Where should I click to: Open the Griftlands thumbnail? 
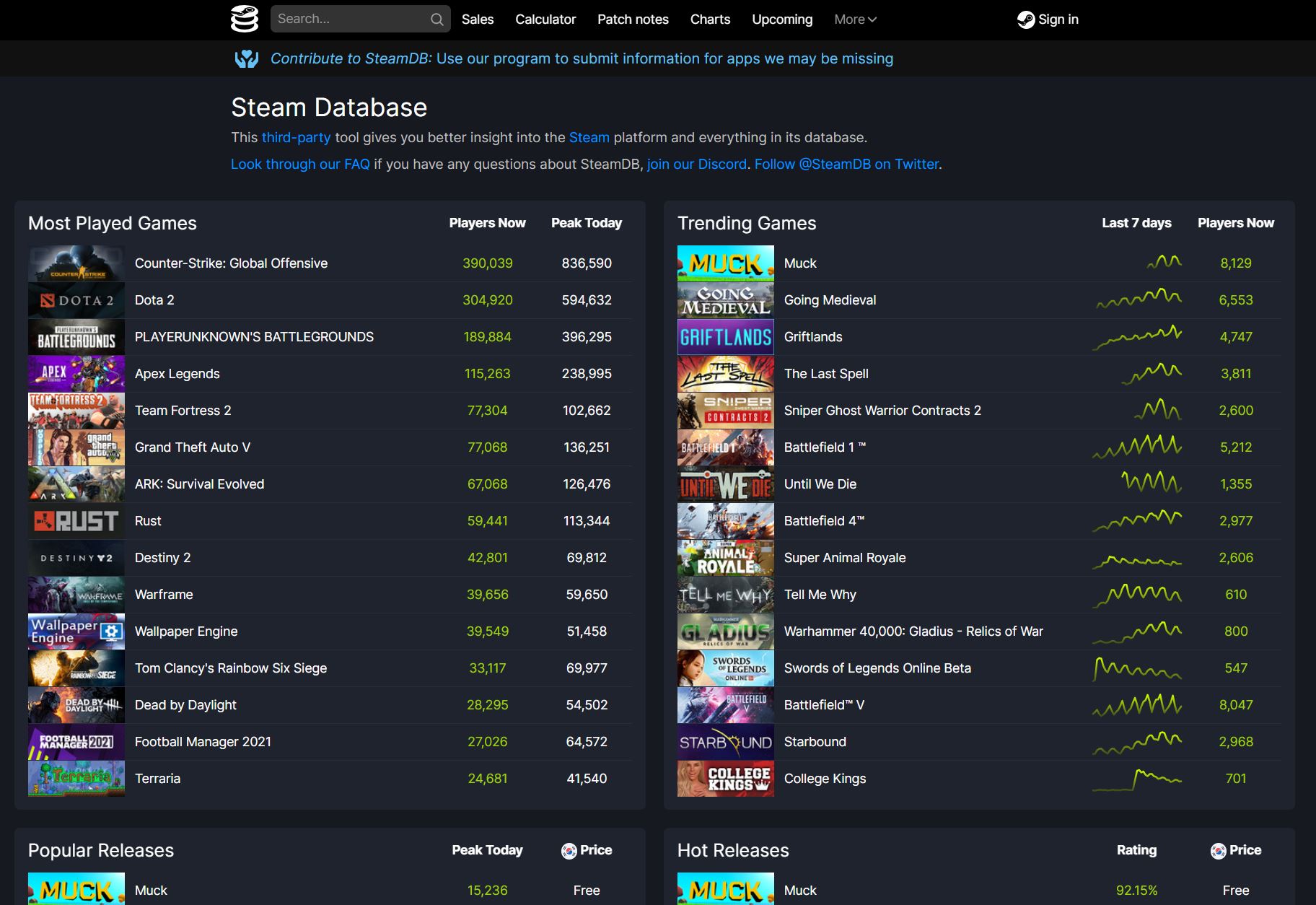tap(726, 337)
